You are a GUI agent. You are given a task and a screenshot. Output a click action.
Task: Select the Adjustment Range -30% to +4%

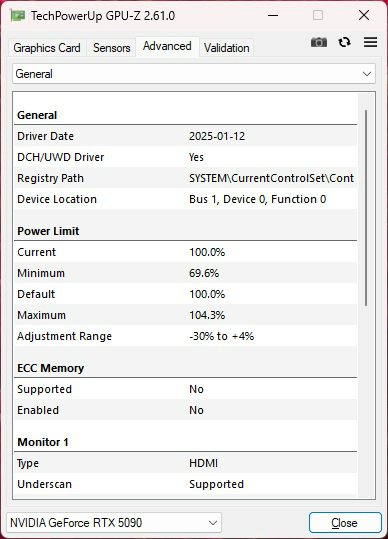pos(221,336)
